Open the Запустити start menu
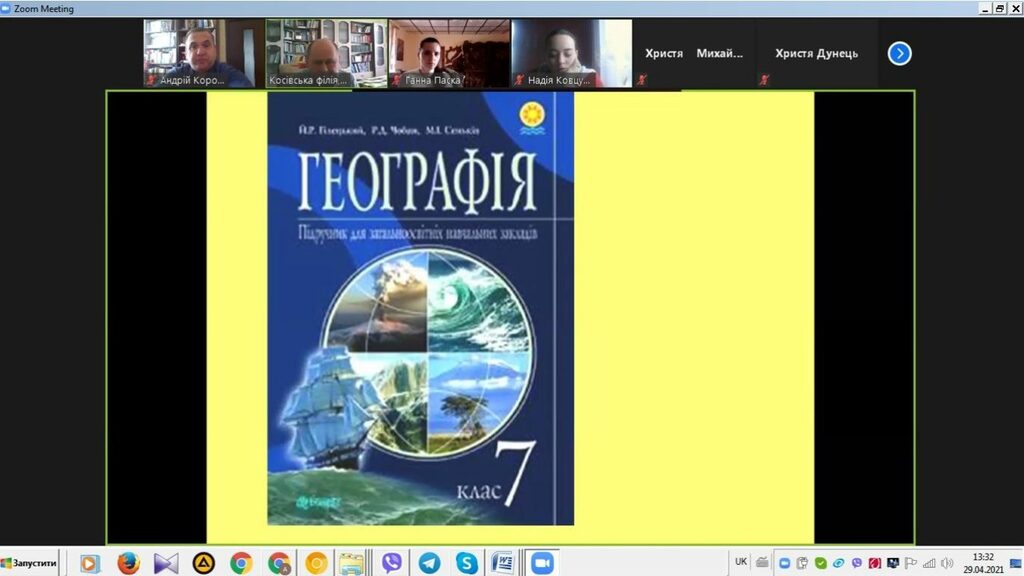The width and height of the screenshot is (1024, 576). pyautogui.click(x=30, y=563)
